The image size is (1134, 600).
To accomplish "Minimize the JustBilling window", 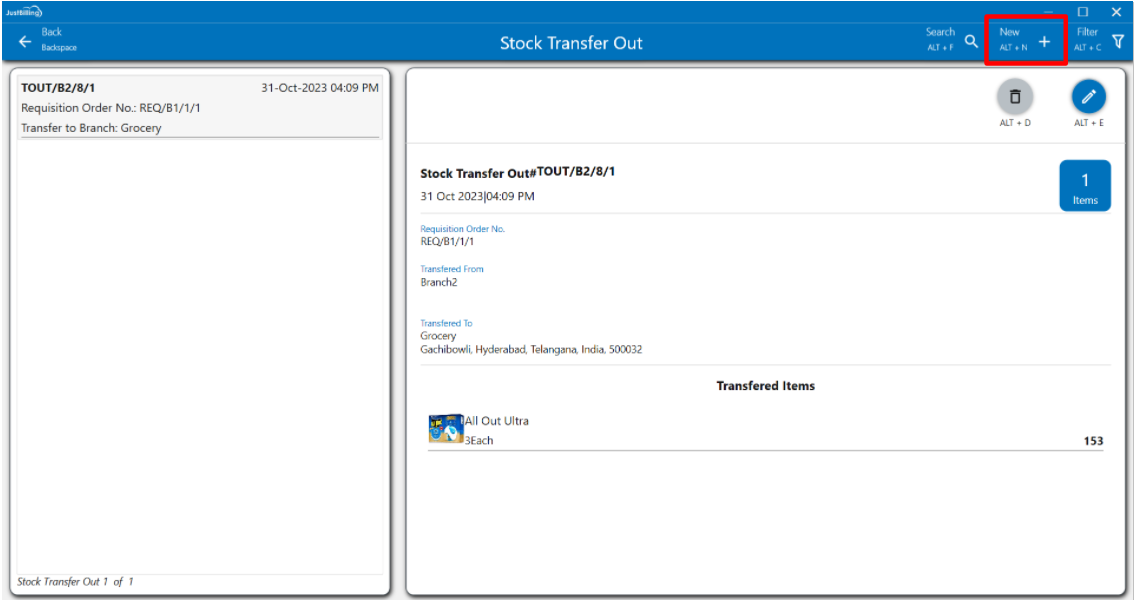I will pos(1048,11).
